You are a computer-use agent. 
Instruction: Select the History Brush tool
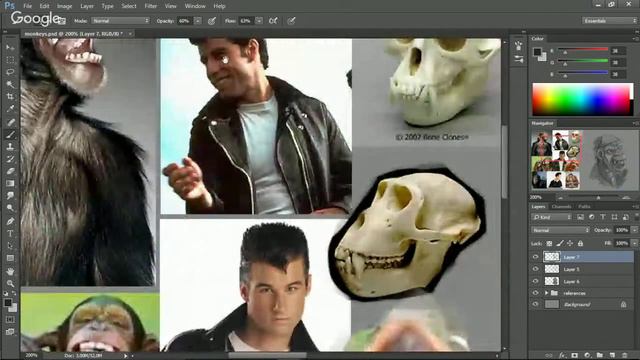(10, 159)
